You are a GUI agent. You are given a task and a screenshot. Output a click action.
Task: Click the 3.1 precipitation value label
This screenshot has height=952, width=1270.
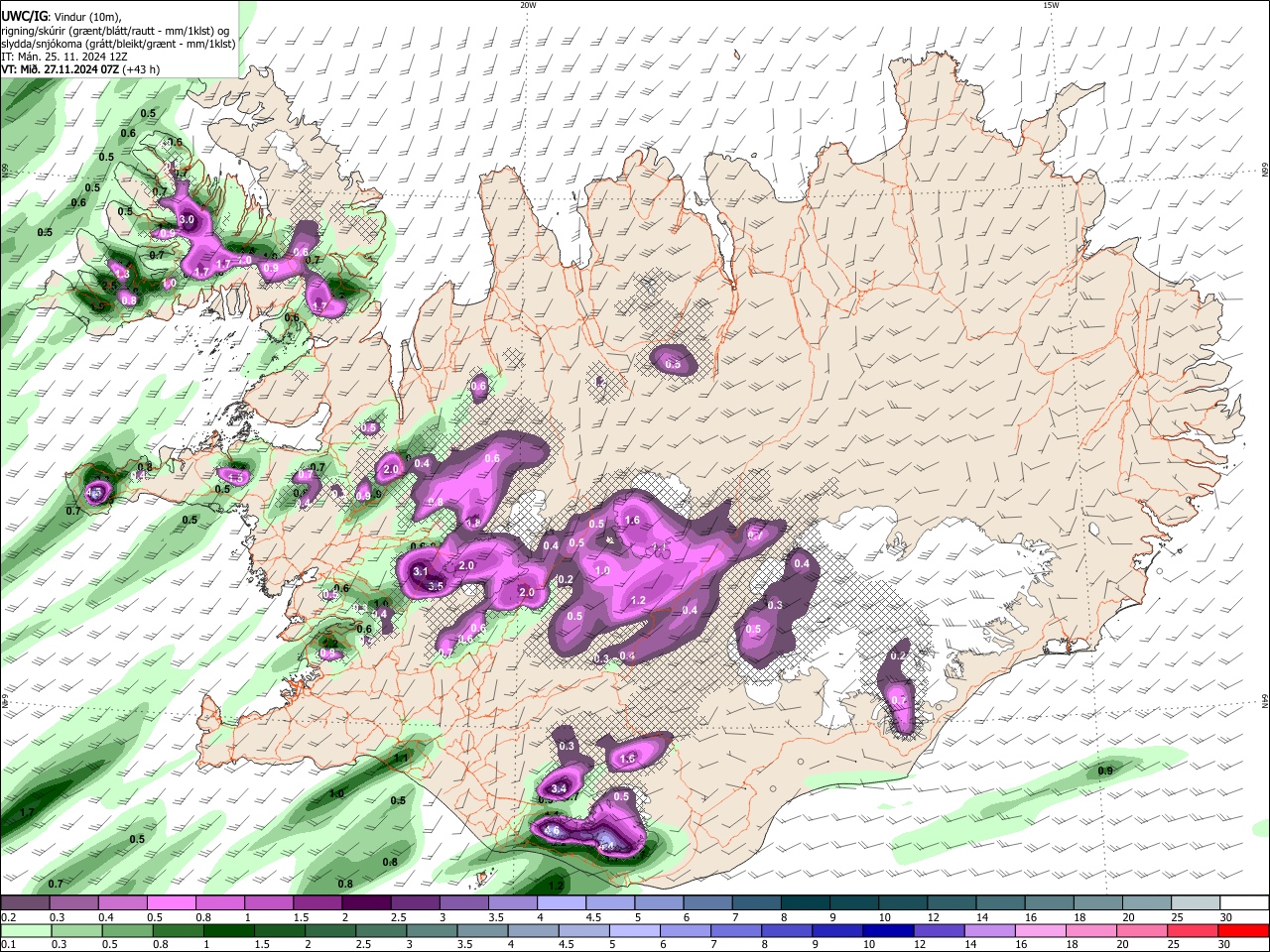click(x=420, y=571)
